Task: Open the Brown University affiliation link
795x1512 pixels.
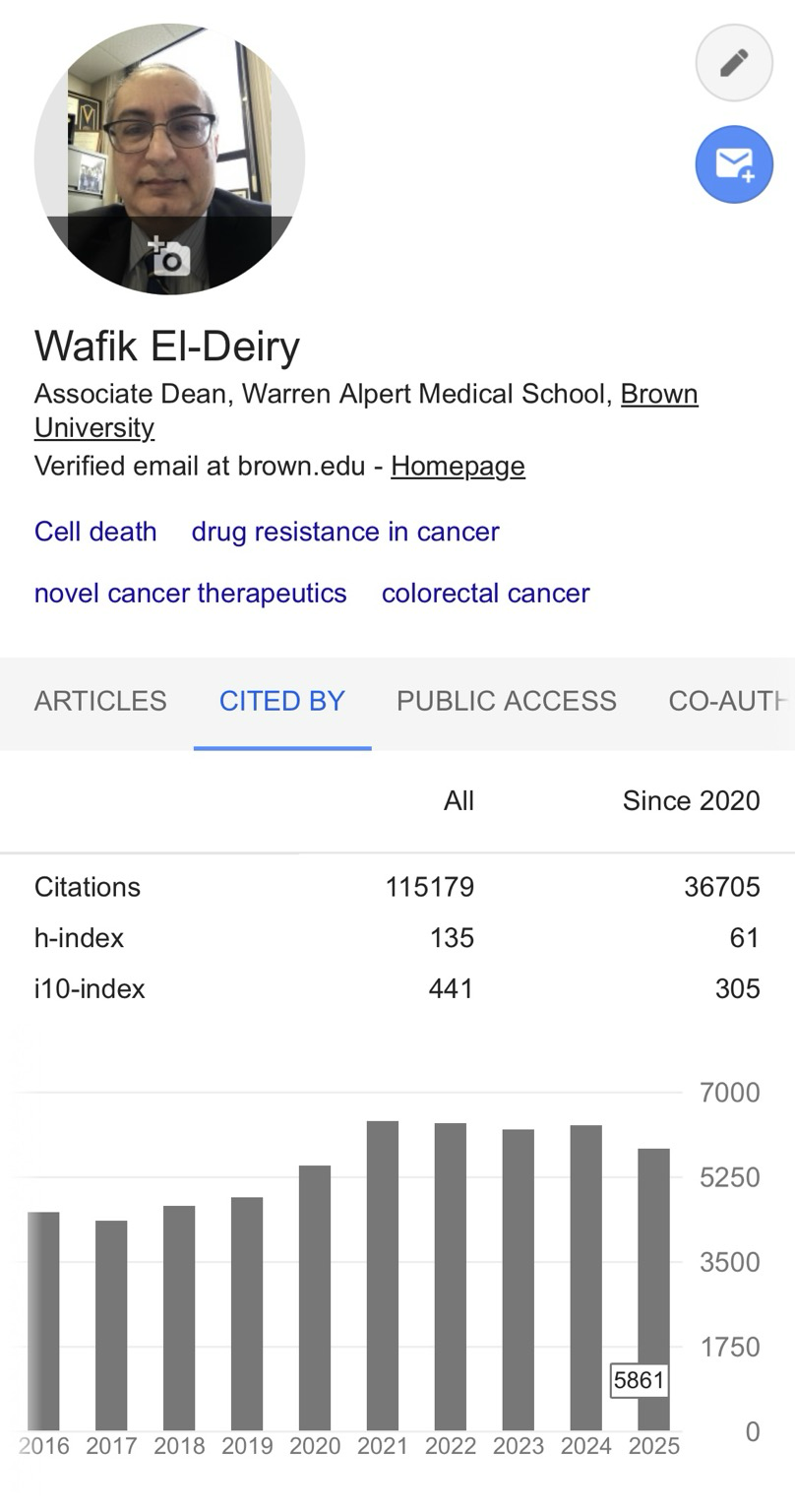Action: tap(659, 394)
